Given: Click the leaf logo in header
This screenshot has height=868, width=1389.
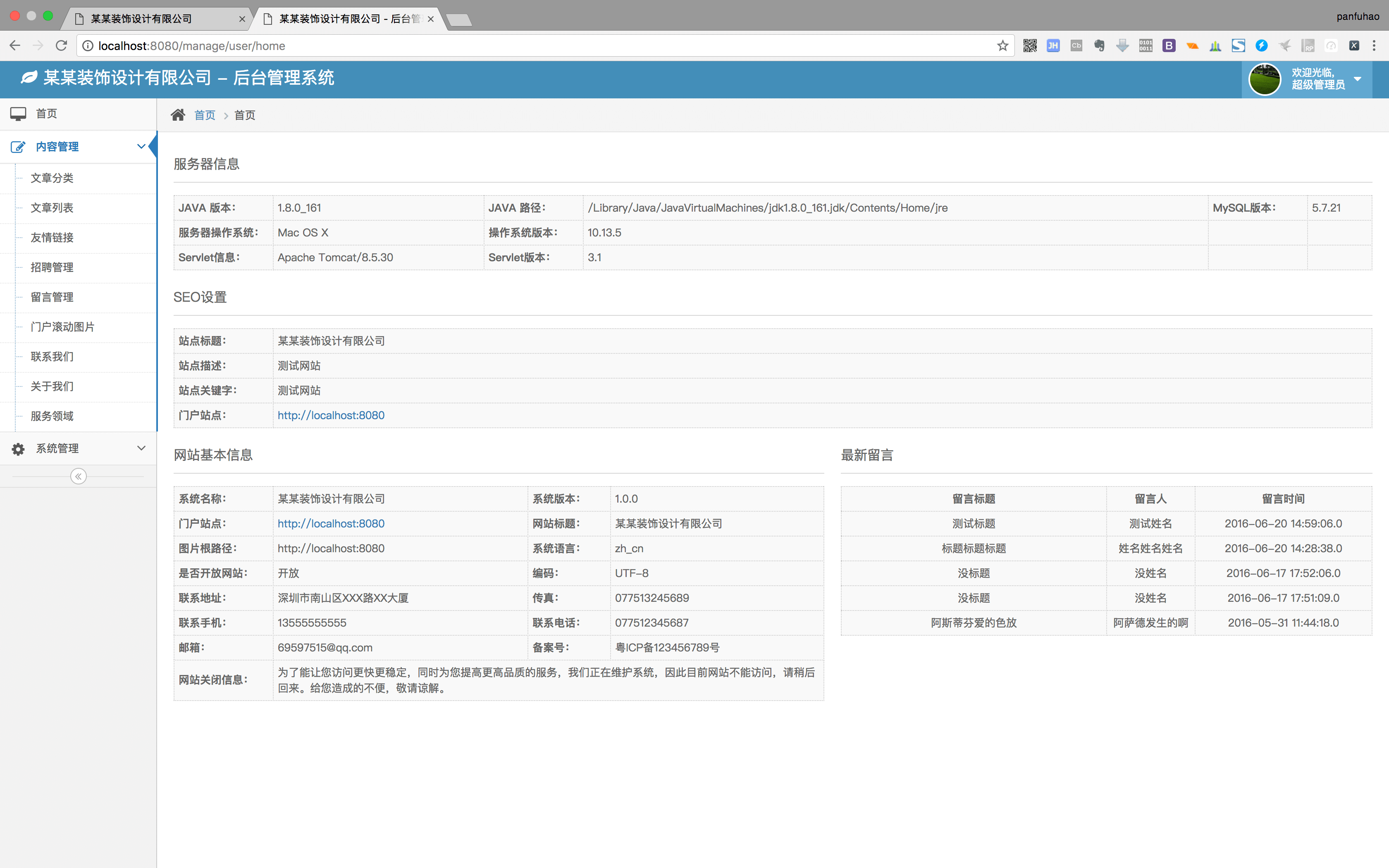Looking at the screenshot, I should click(29, 78).
